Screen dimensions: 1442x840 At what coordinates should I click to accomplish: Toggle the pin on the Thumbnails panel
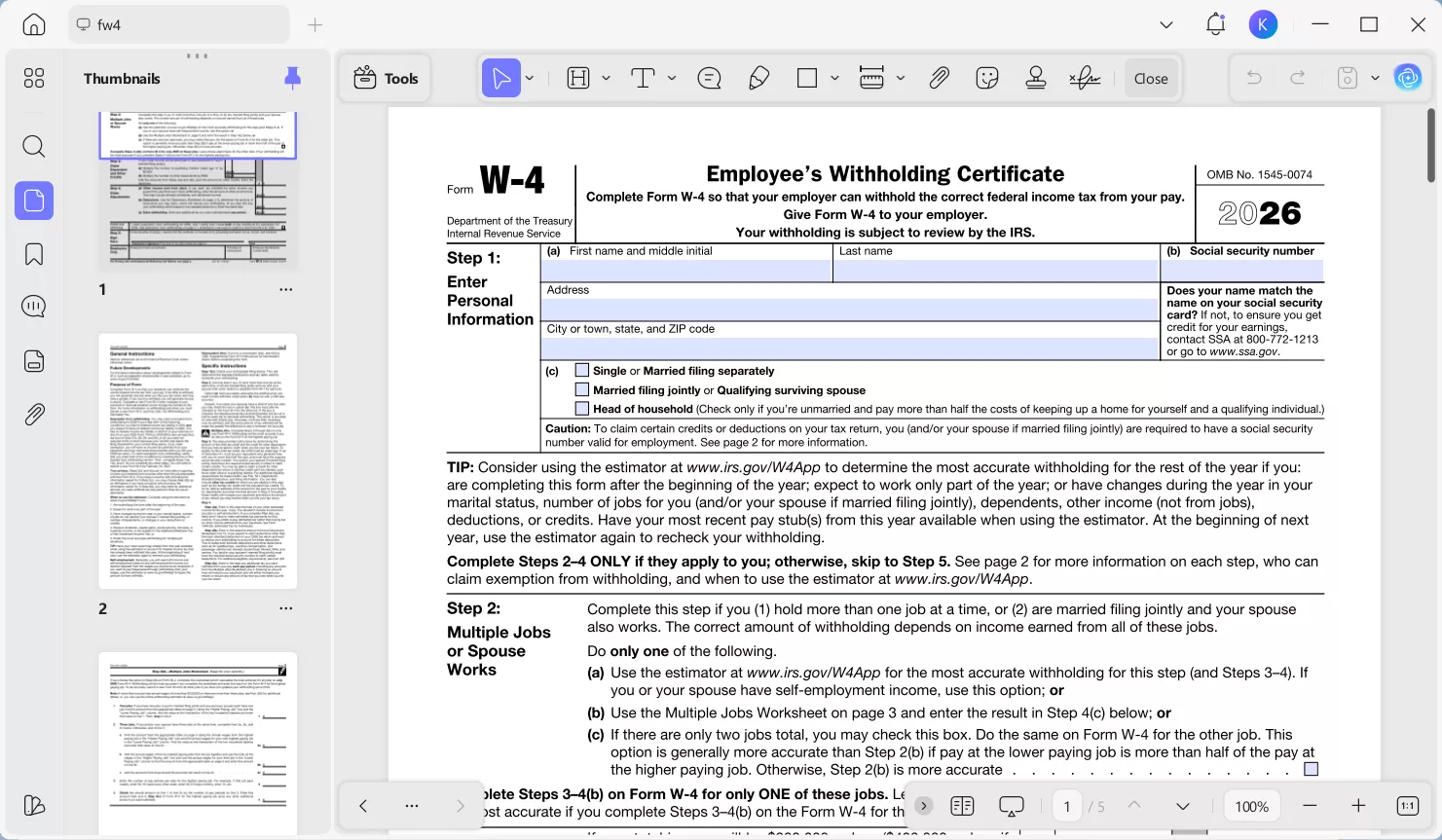pos(292,78)
